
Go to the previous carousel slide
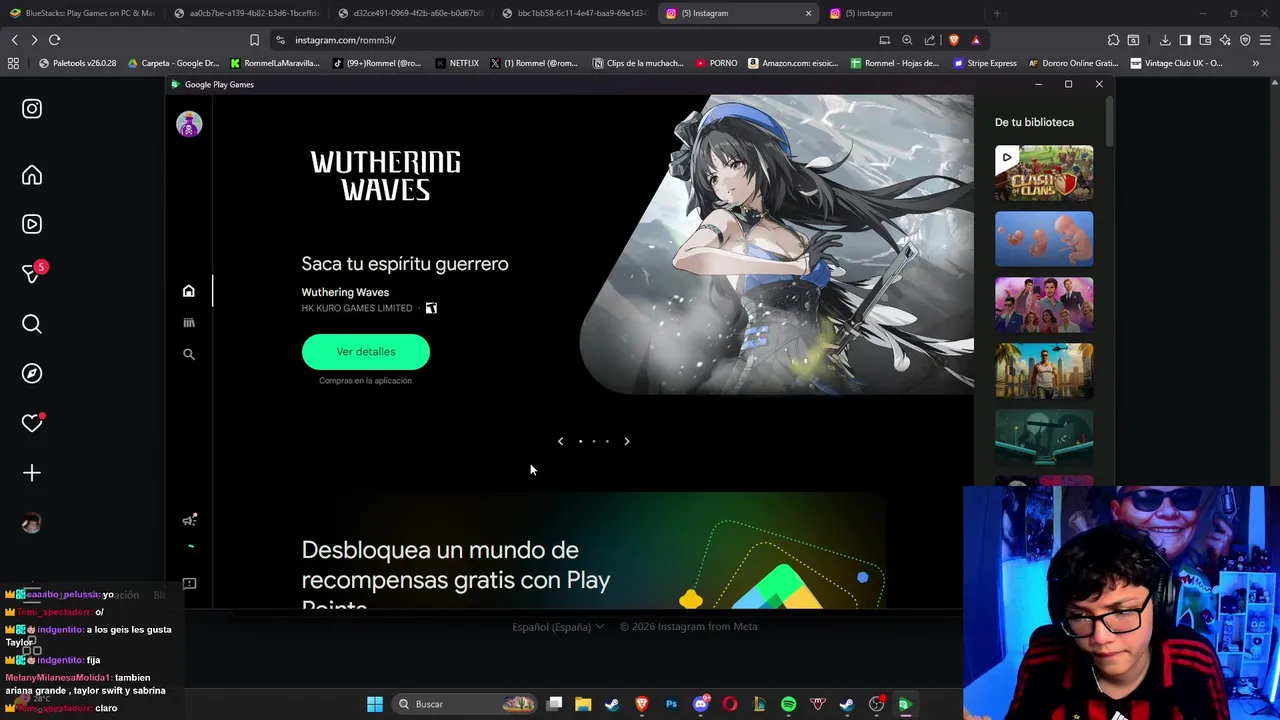[x=560, y=441]
